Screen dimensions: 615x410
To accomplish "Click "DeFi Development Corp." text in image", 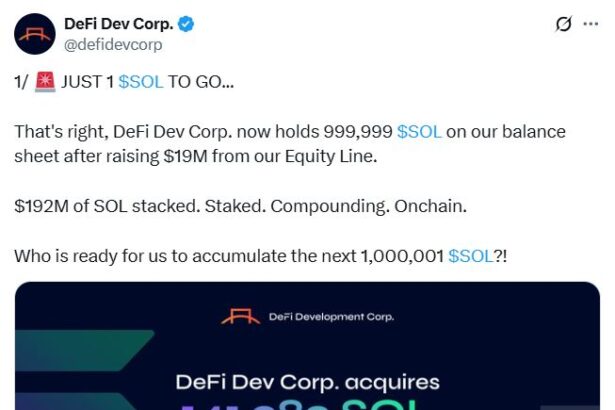I will click(331, 317).
